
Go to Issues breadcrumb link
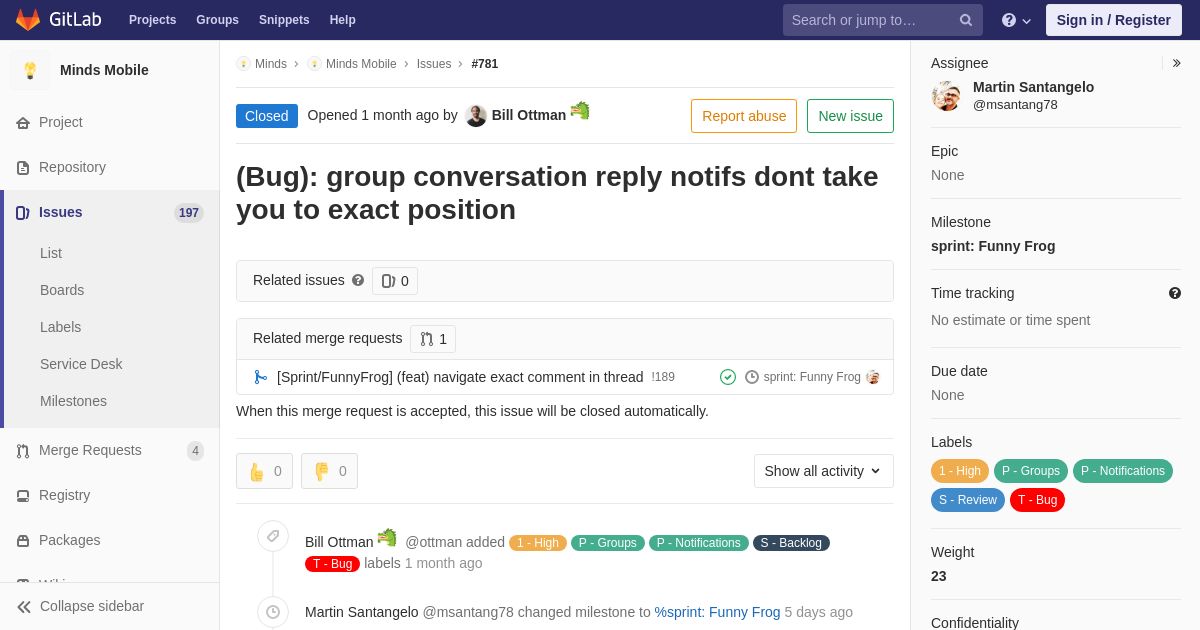(434, 64)
